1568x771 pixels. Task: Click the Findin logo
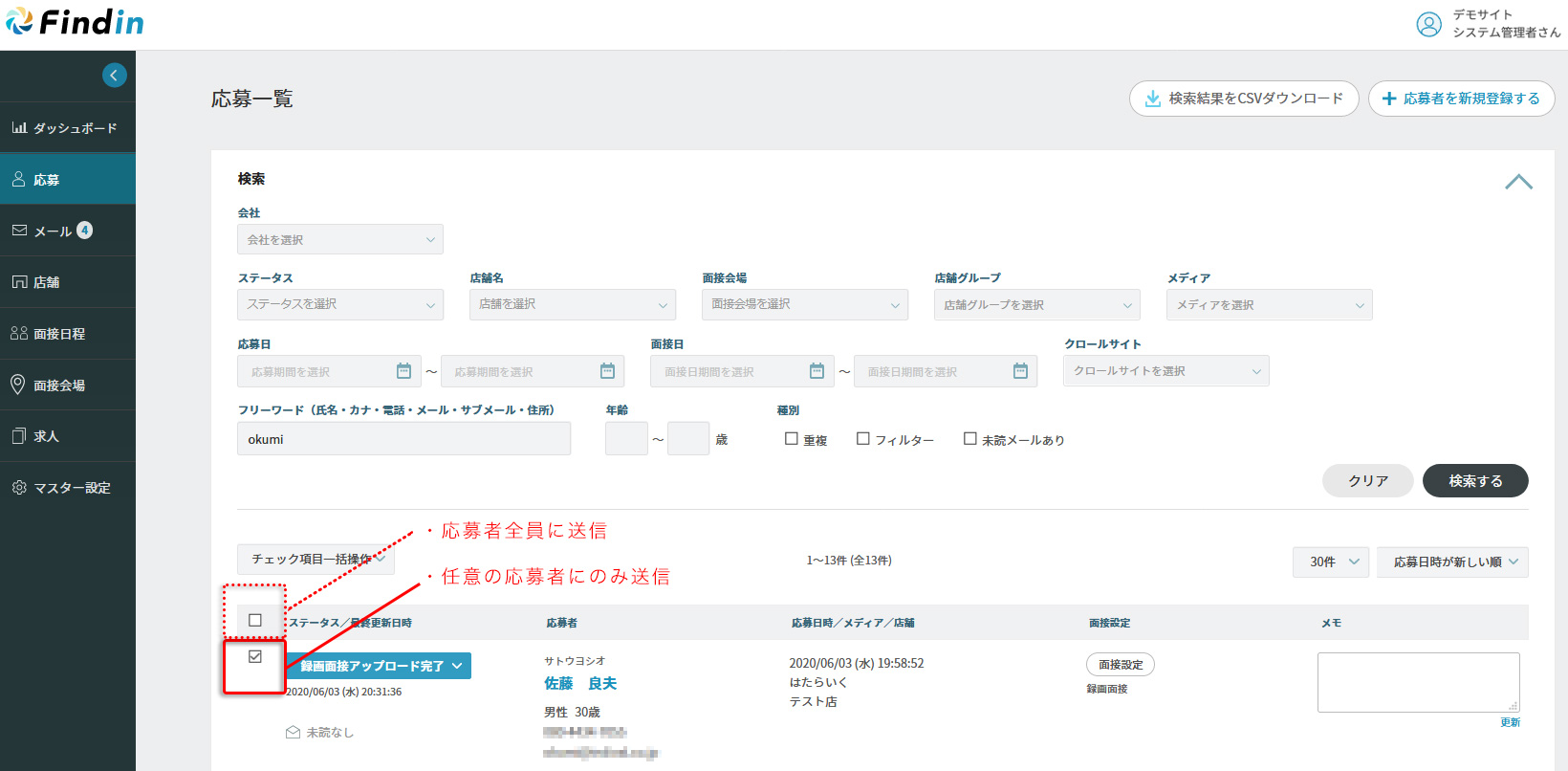tap(75, 23)
